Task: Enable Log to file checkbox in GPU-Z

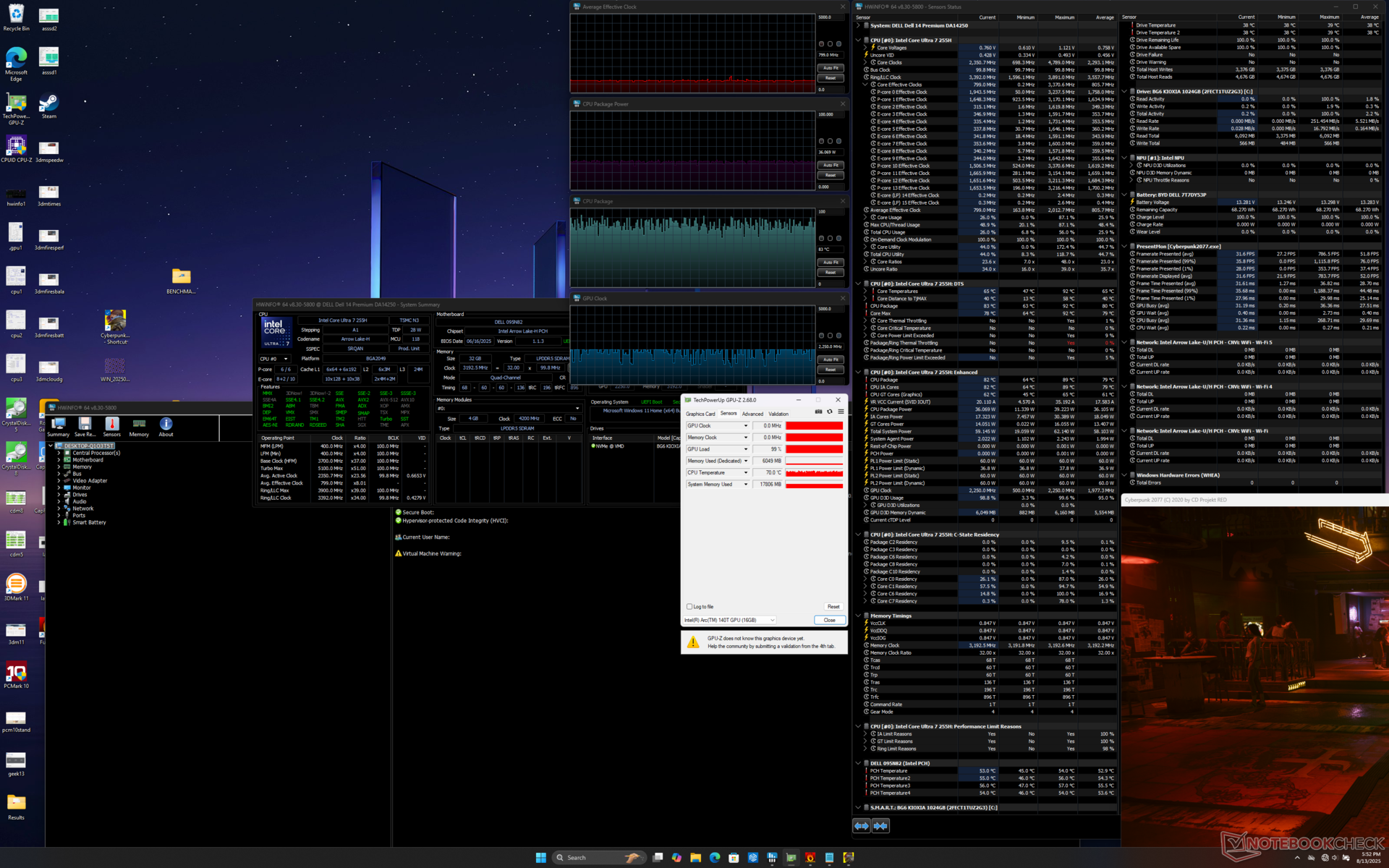Action: pos(689,607)
